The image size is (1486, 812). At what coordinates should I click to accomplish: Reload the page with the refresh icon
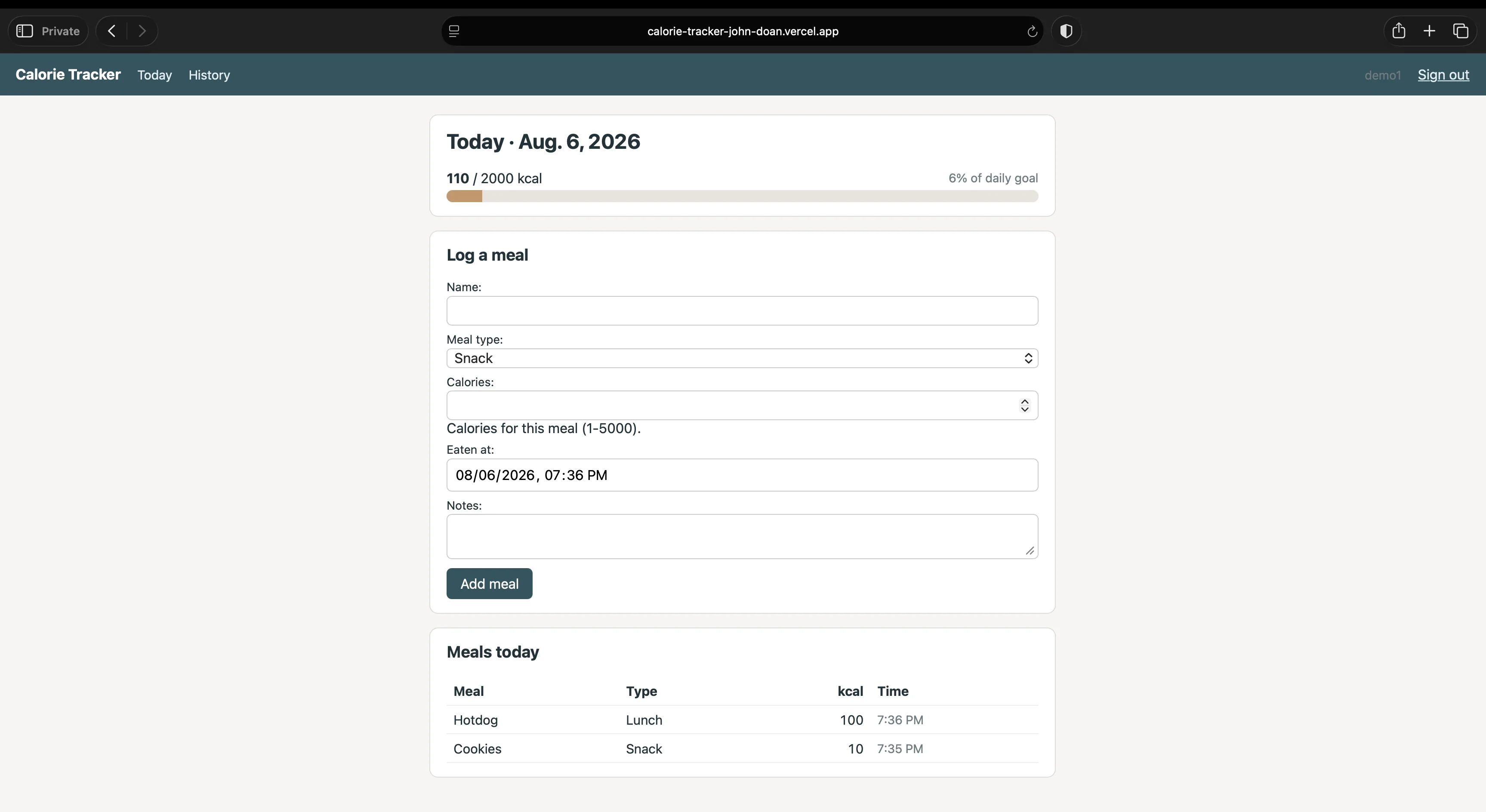pos(1032,31)
